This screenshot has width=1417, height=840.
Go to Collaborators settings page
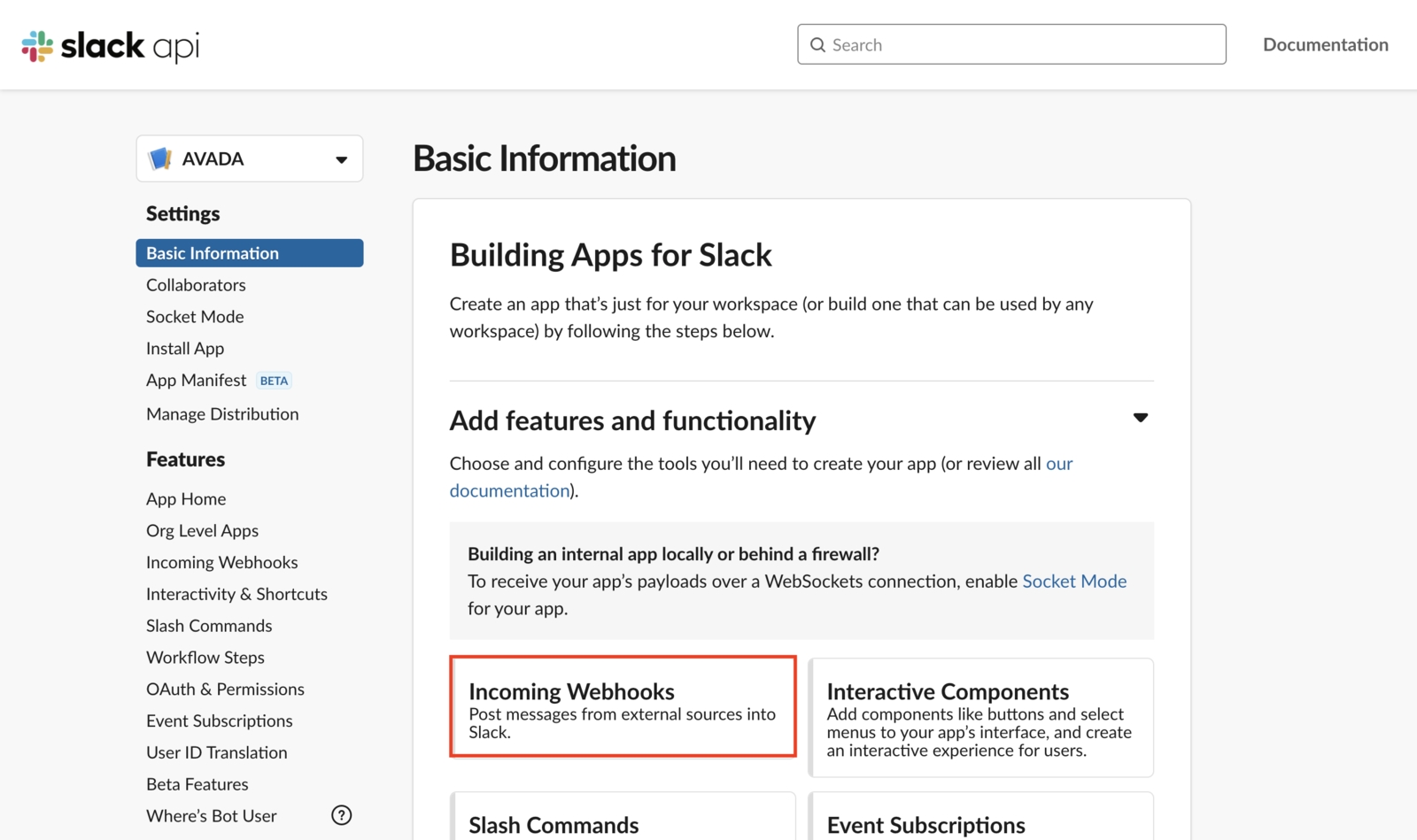(x=196, y=285)
